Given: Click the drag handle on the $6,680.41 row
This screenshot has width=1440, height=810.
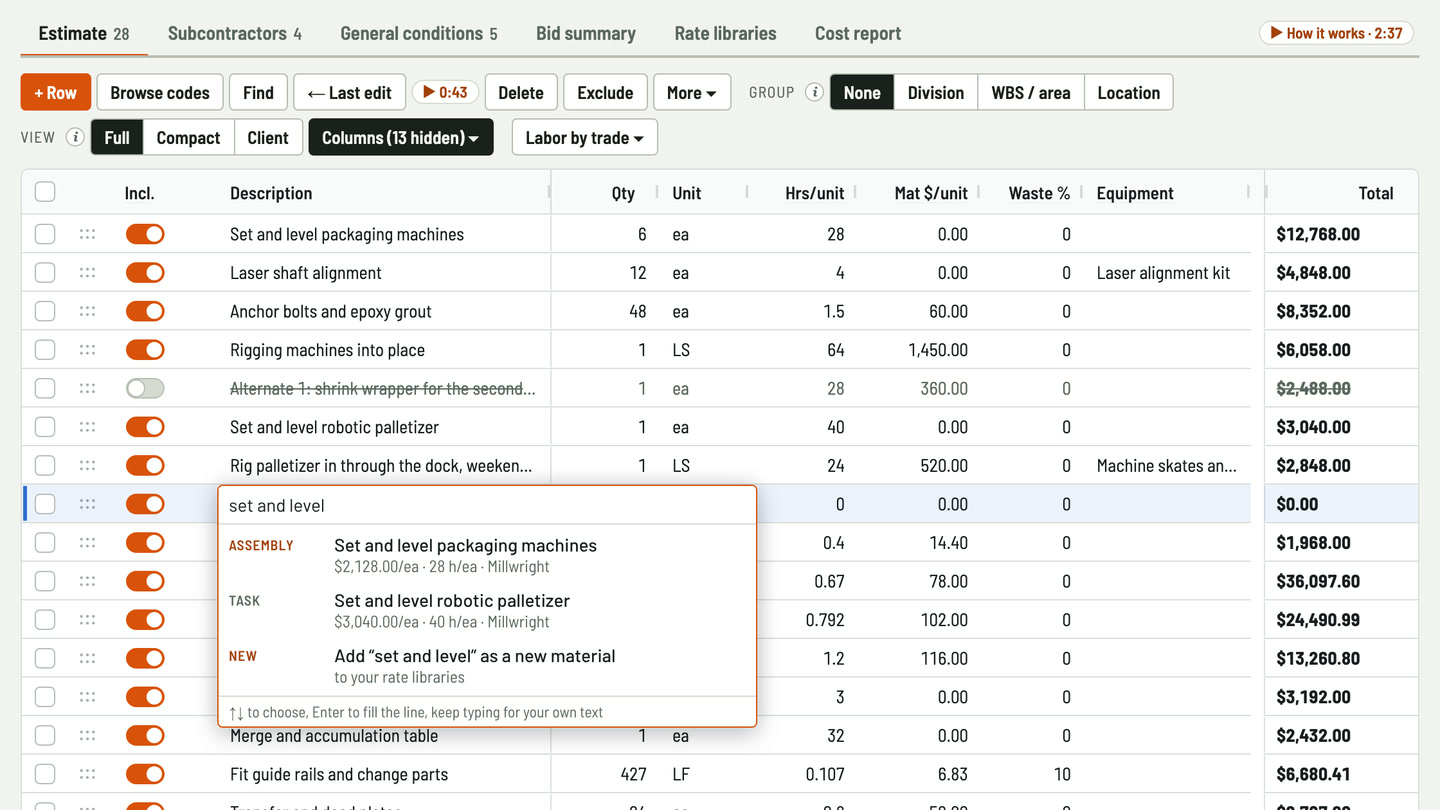Looking at the screenshot, I should pos(87,774).
